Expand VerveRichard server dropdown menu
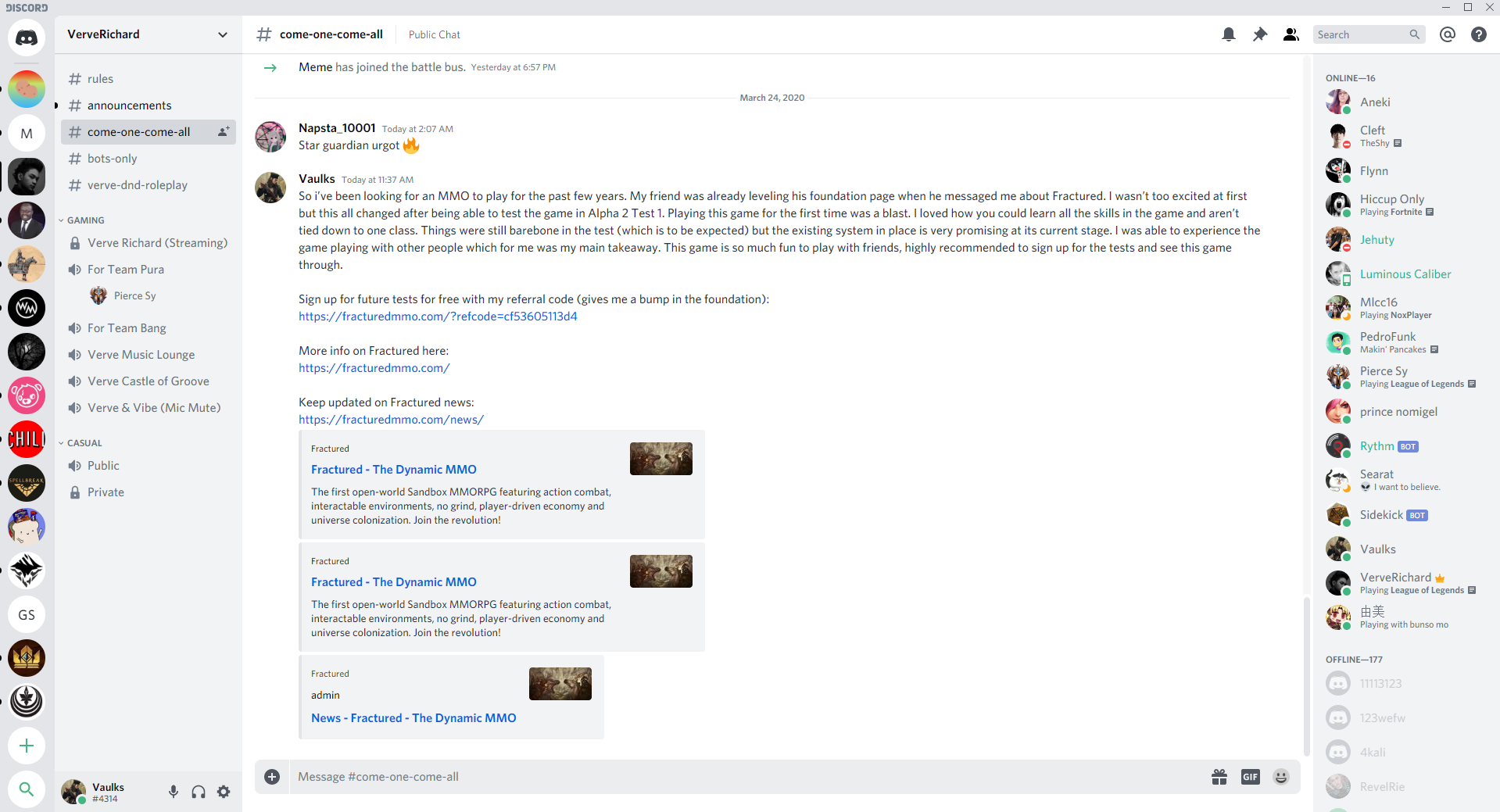Viewport: 1500px width, 812px height. tap(223, 34)
